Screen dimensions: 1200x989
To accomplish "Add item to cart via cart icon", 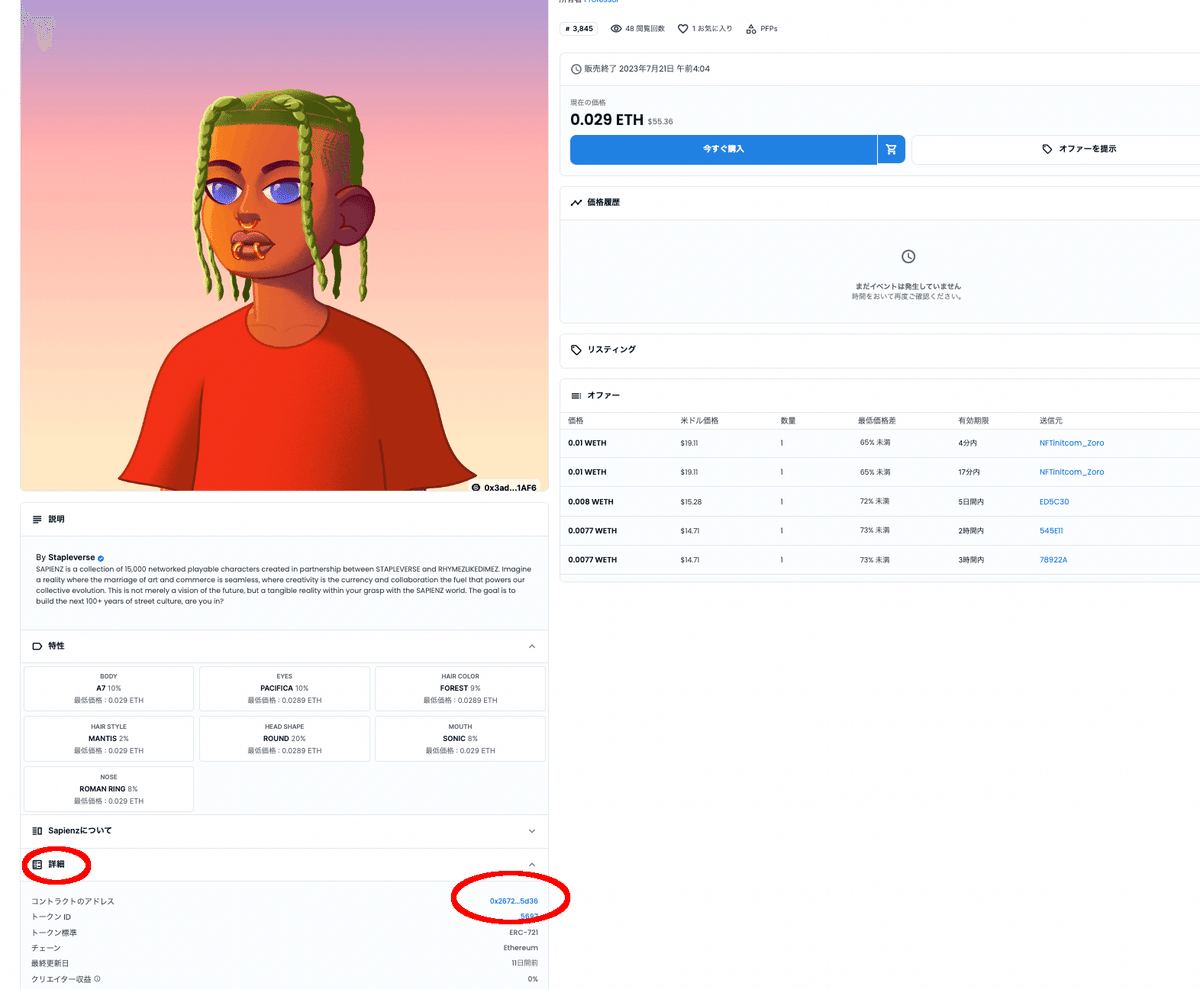I will tap(891, 149).
